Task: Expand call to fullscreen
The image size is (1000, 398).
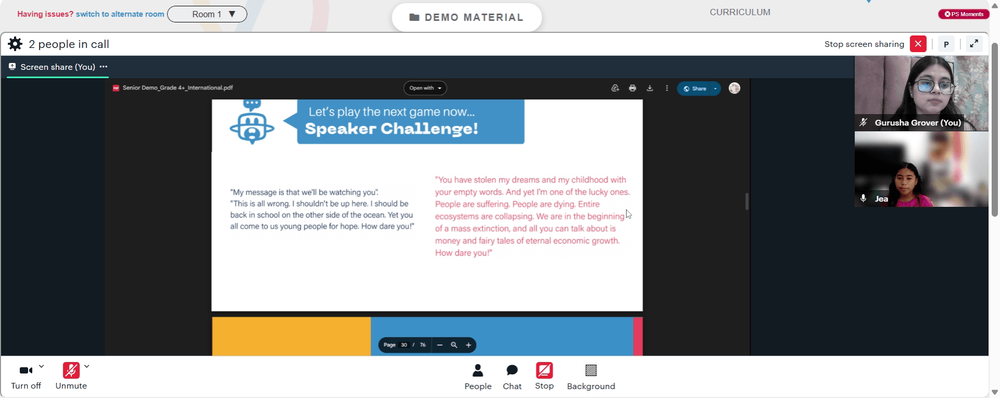Action: [x=973, y=44]
